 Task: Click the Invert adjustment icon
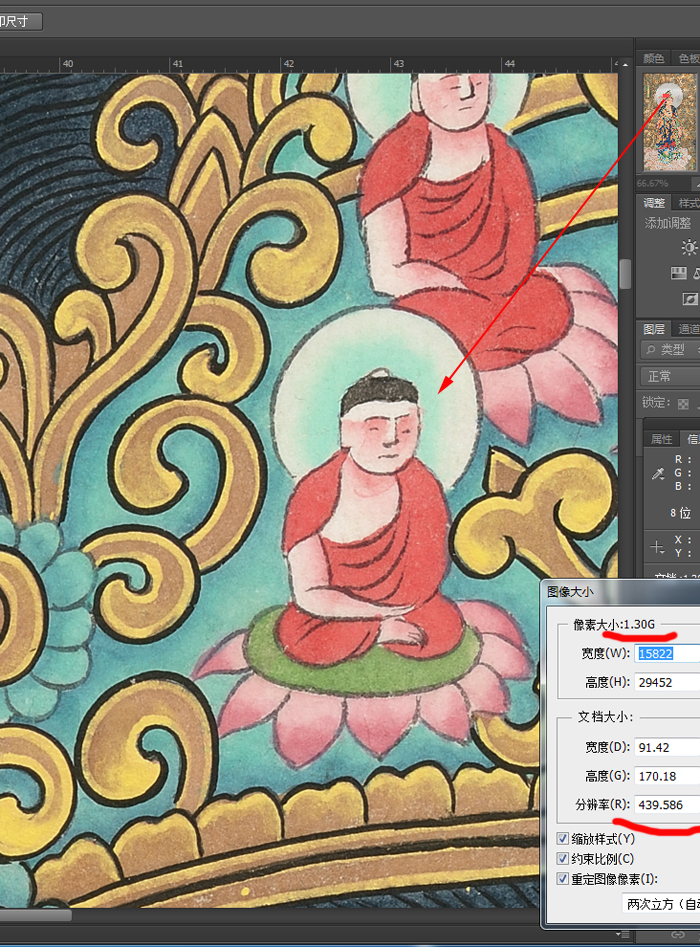[x=690, y=299]
